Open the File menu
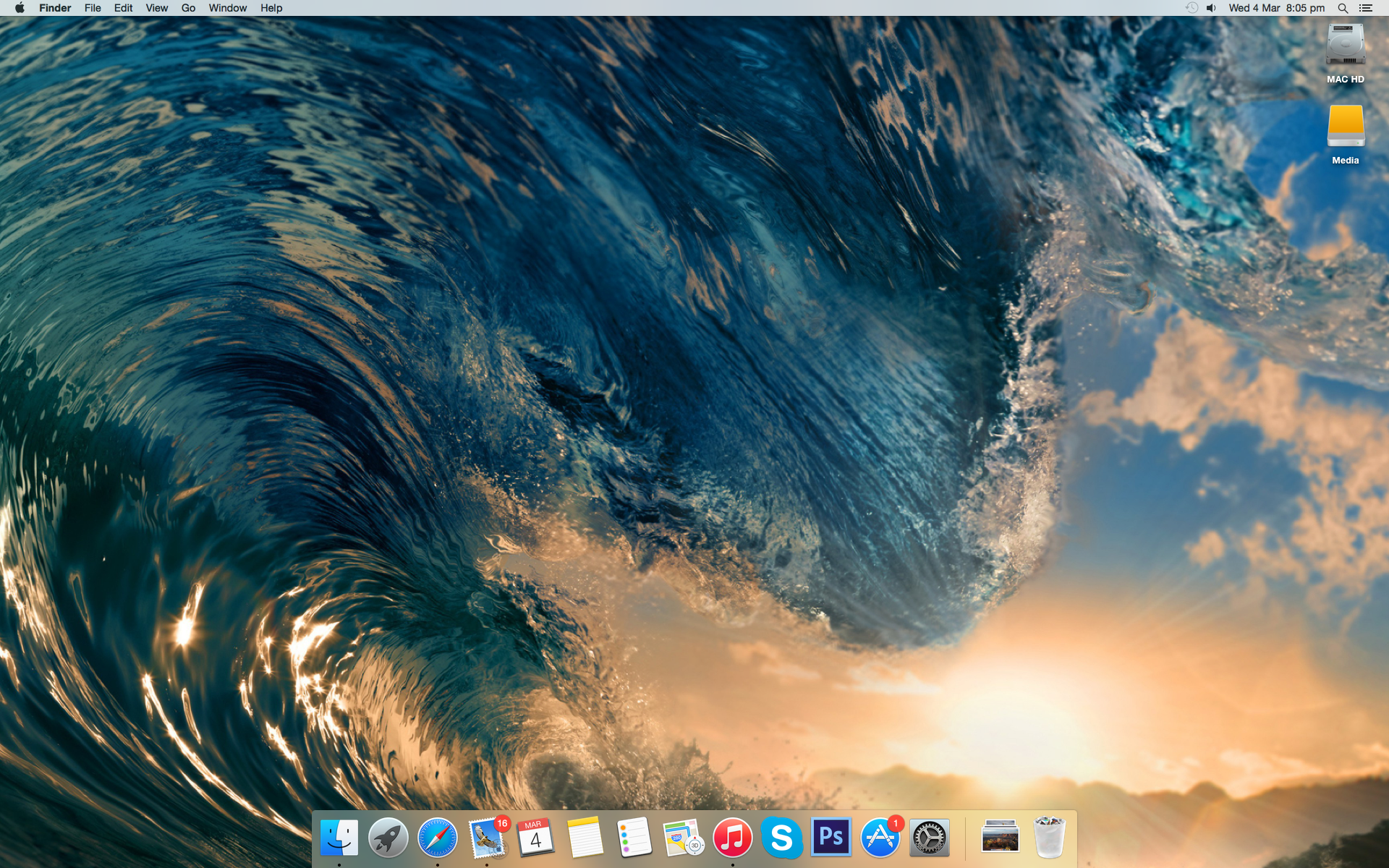 coord(93,8)
